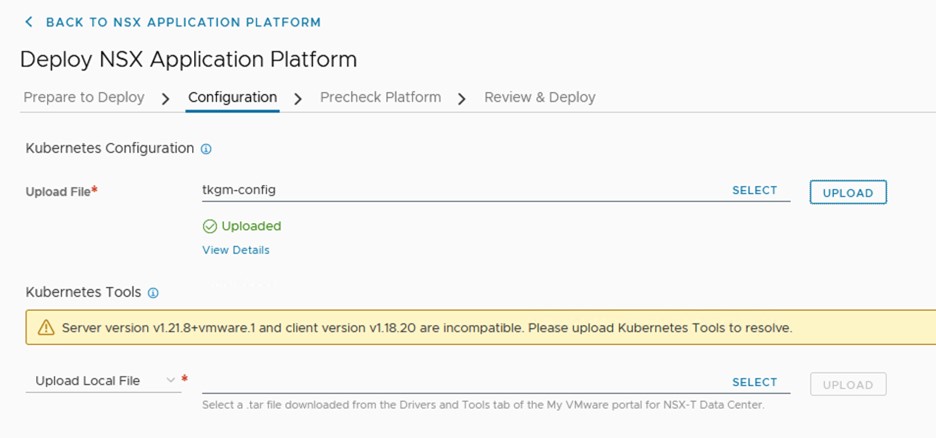Click SELECT next to the tkgm-config field
This screenshot has width=936, height=438.
click(x=754, y=190)
